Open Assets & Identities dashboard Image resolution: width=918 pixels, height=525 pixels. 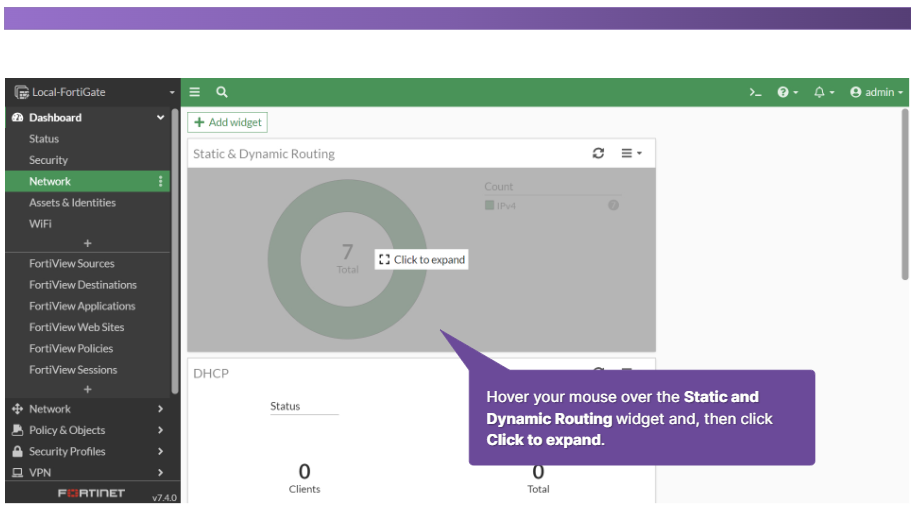(x=73, y=203)
